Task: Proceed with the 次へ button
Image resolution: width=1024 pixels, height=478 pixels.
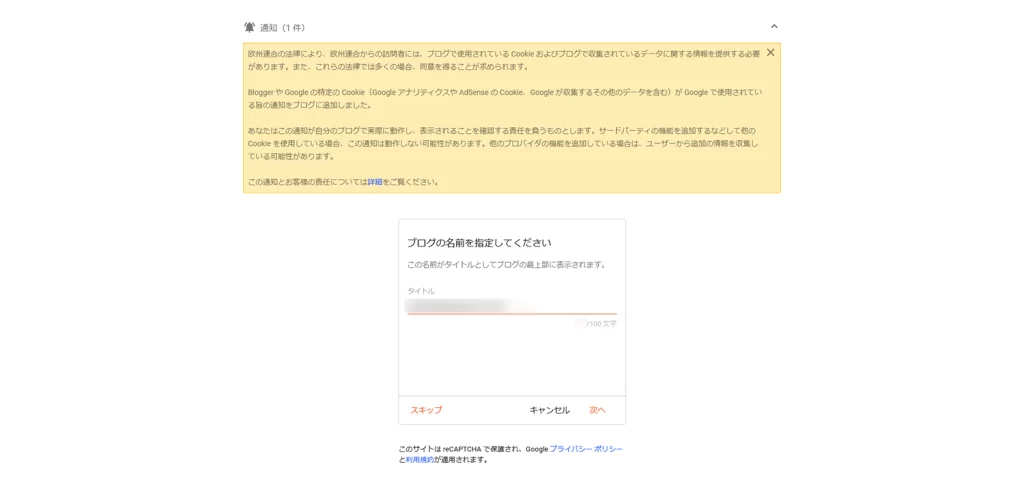Action: click(x=597, y=410)
